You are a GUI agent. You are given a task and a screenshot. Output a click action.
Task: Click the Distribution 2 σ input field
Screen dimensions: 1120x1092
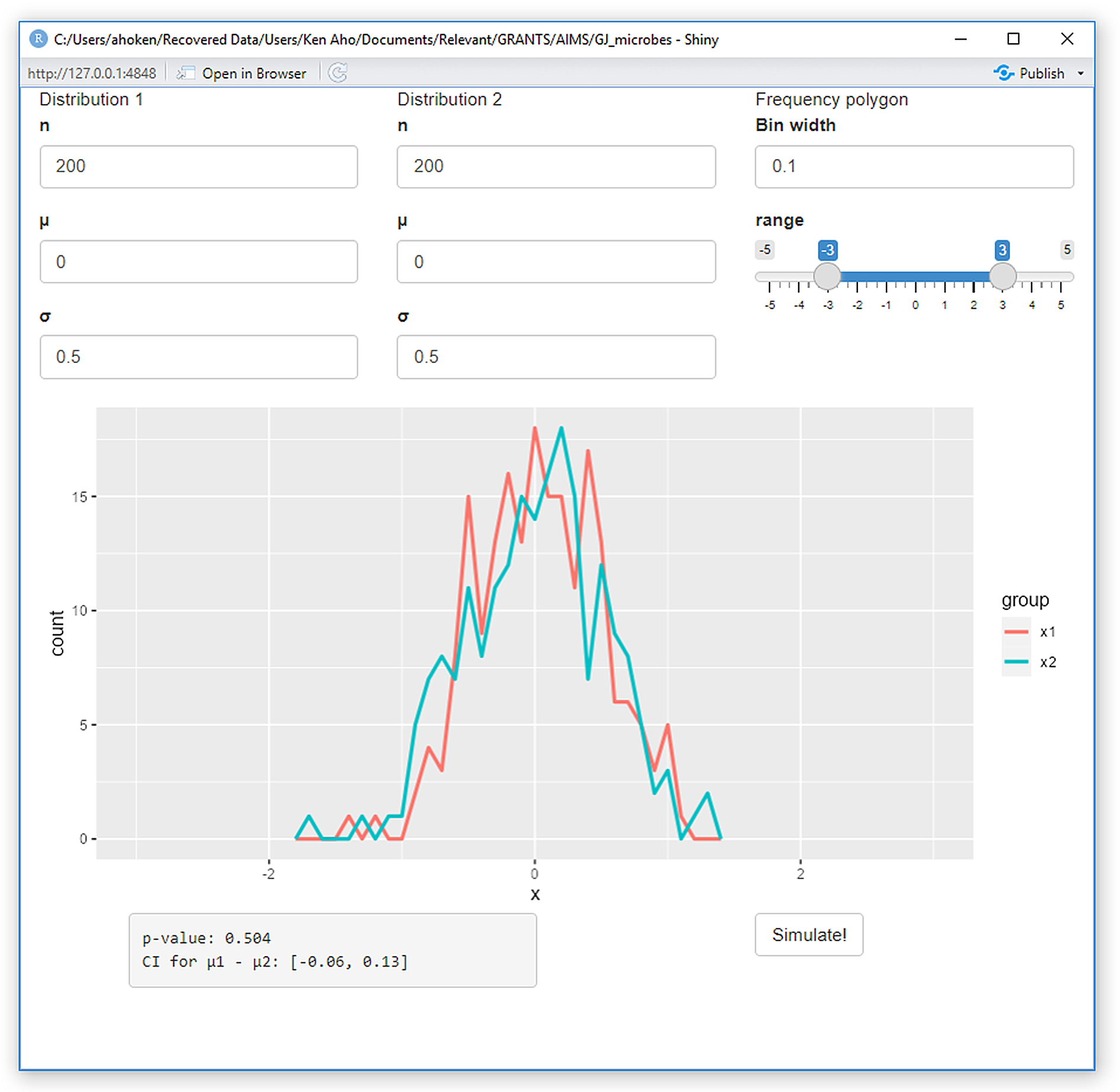click(x=556, y=357)
